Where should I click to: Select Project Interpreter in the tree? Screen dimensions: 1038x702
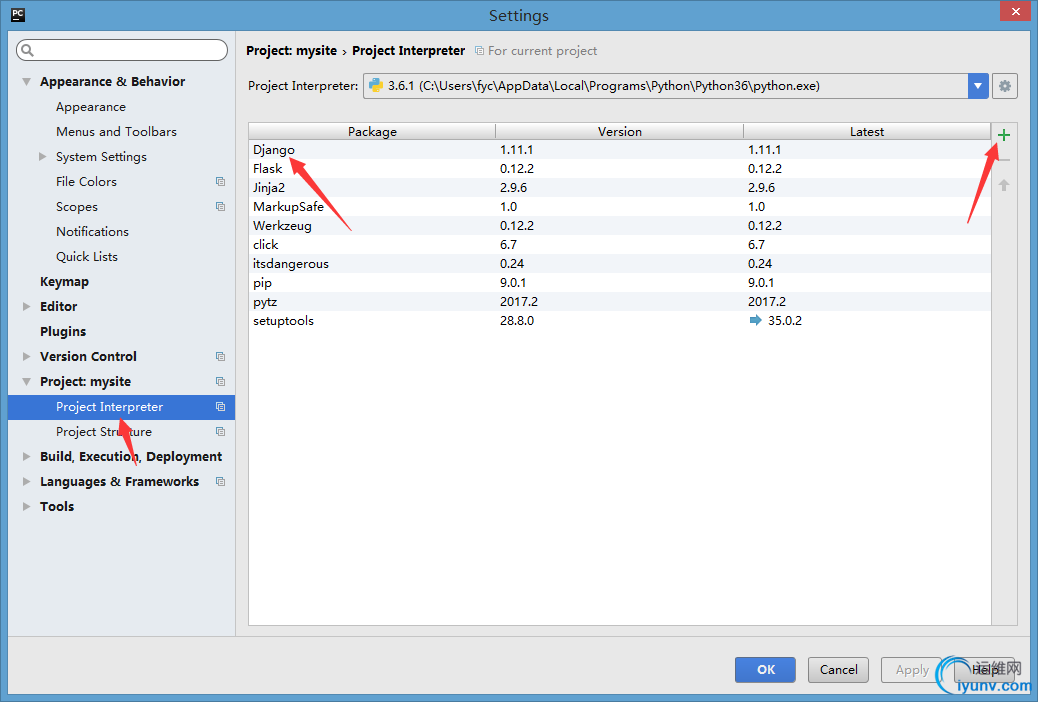coord(122,407)
